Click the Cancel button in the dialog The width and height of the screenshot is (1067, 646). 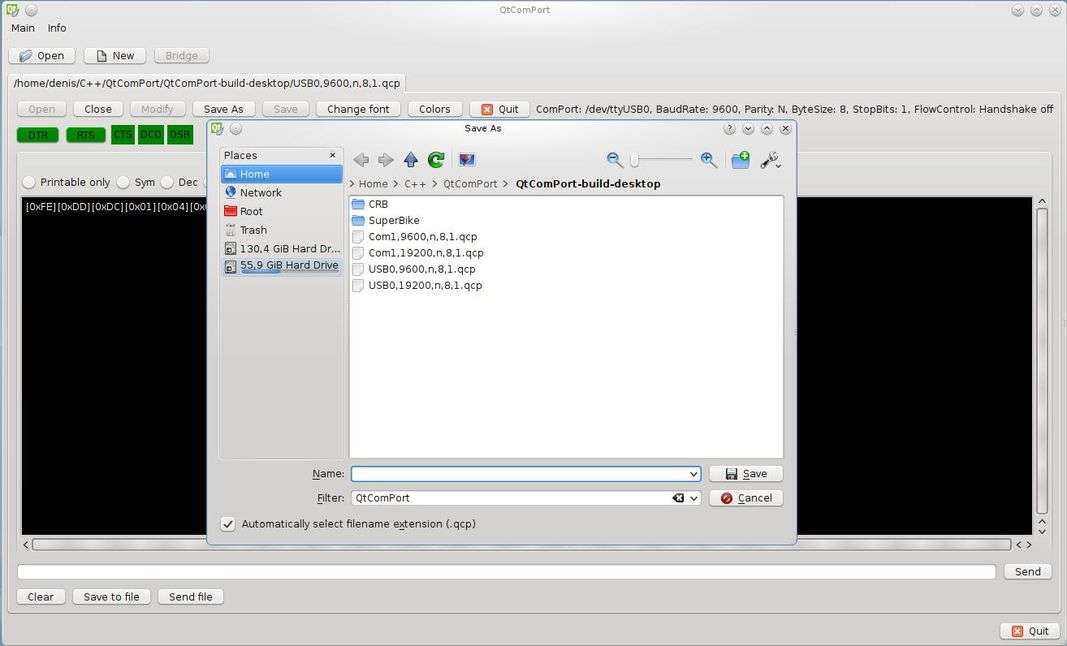746,498
